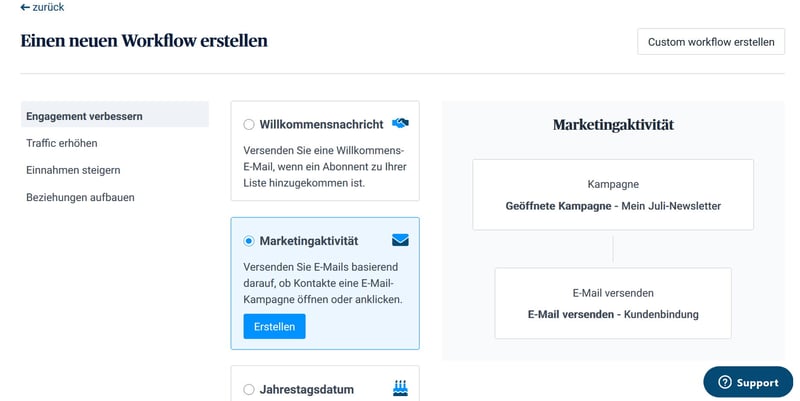Open the Engagement verbessern category
The image size is (800, 401).
115,114
